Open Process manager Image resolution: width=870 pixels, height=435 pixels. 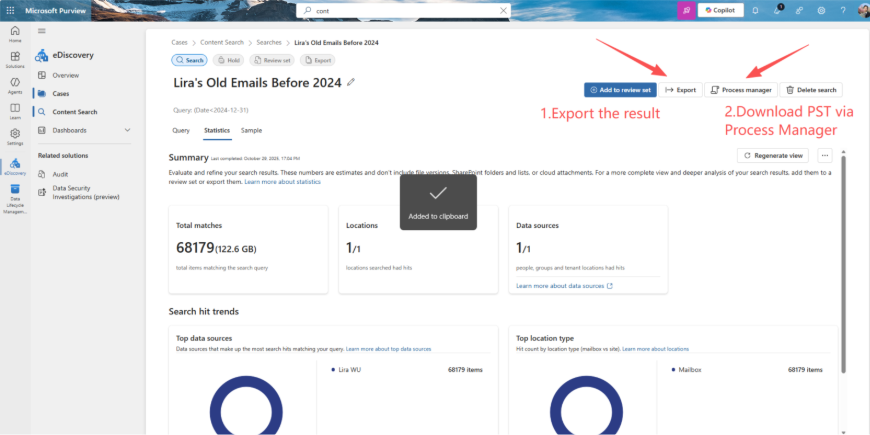coord(741,90)
